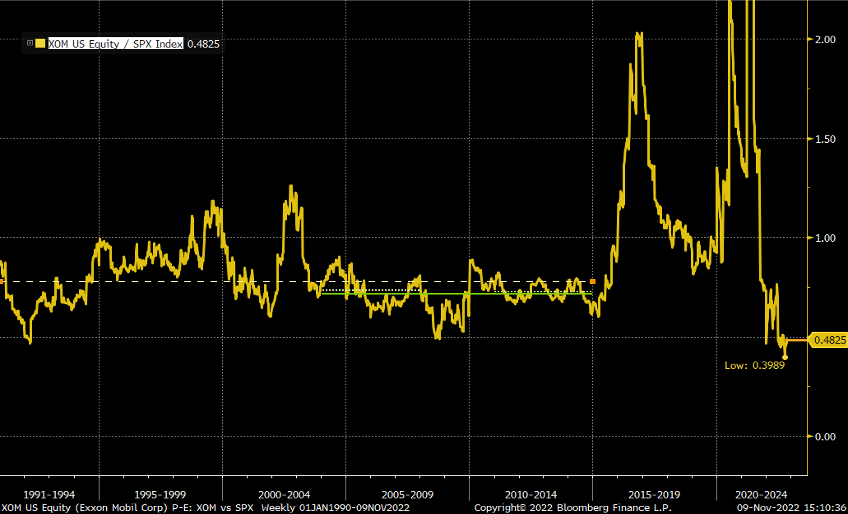Image resolution: width=848 pixels, height=514 pixels.
Task: Click the 1991-1994 x-axis period label
Action: pos(49,495)
